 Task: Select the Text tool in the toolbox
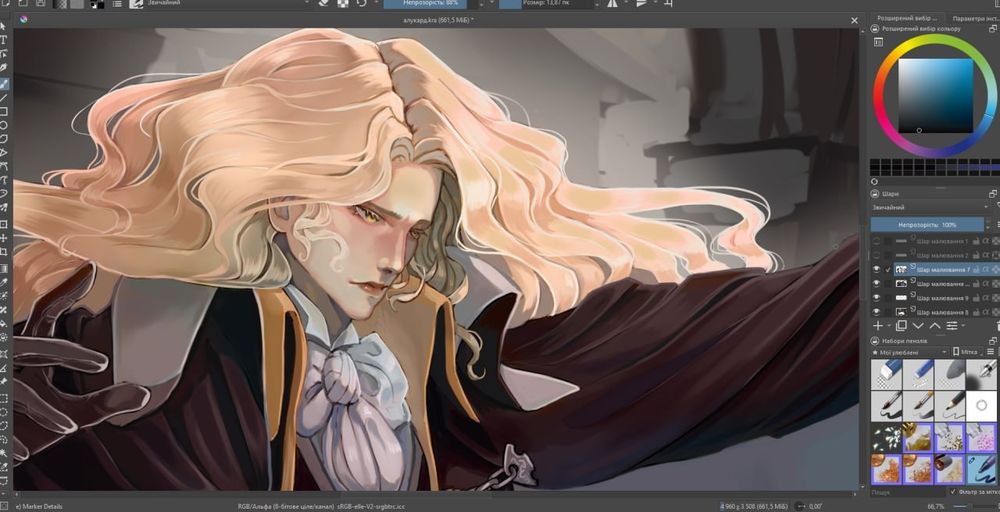point(4,40)
